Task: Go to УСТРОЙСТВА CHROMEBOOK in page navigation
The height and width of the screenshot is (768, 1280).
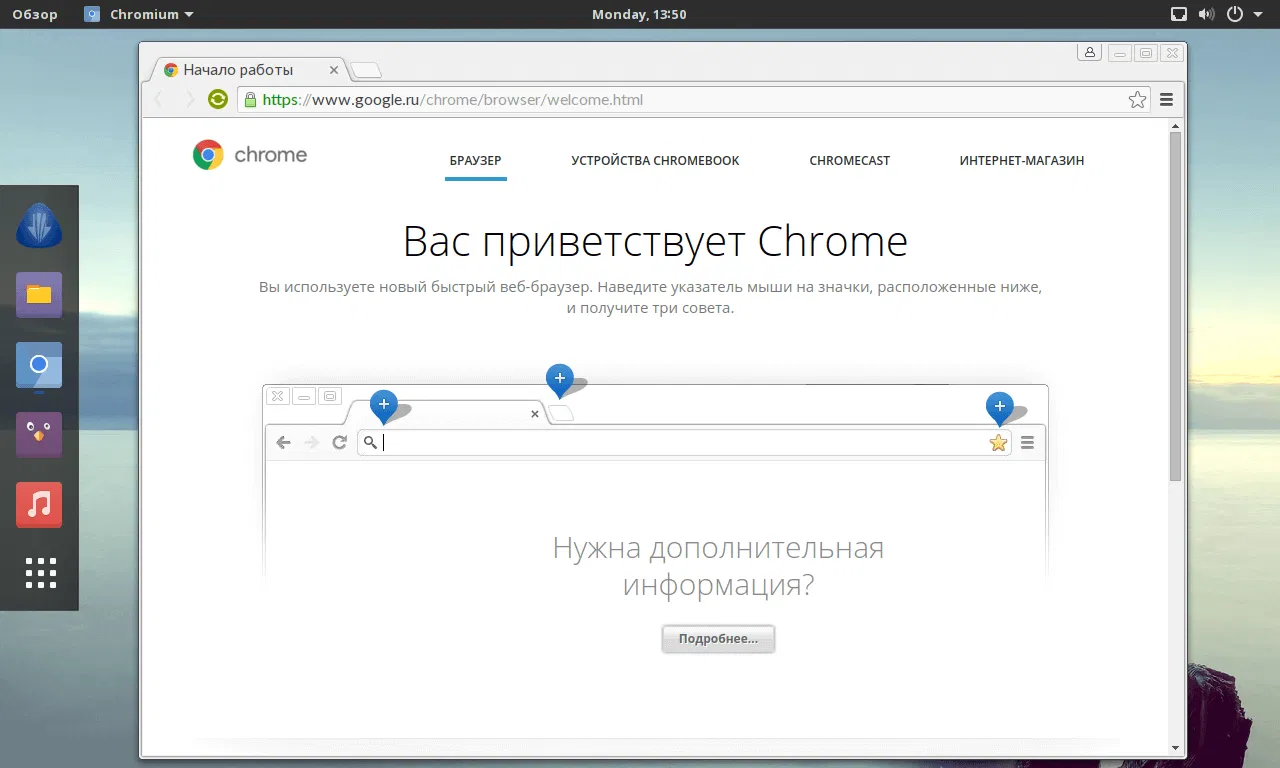Action: pos(655,160)
